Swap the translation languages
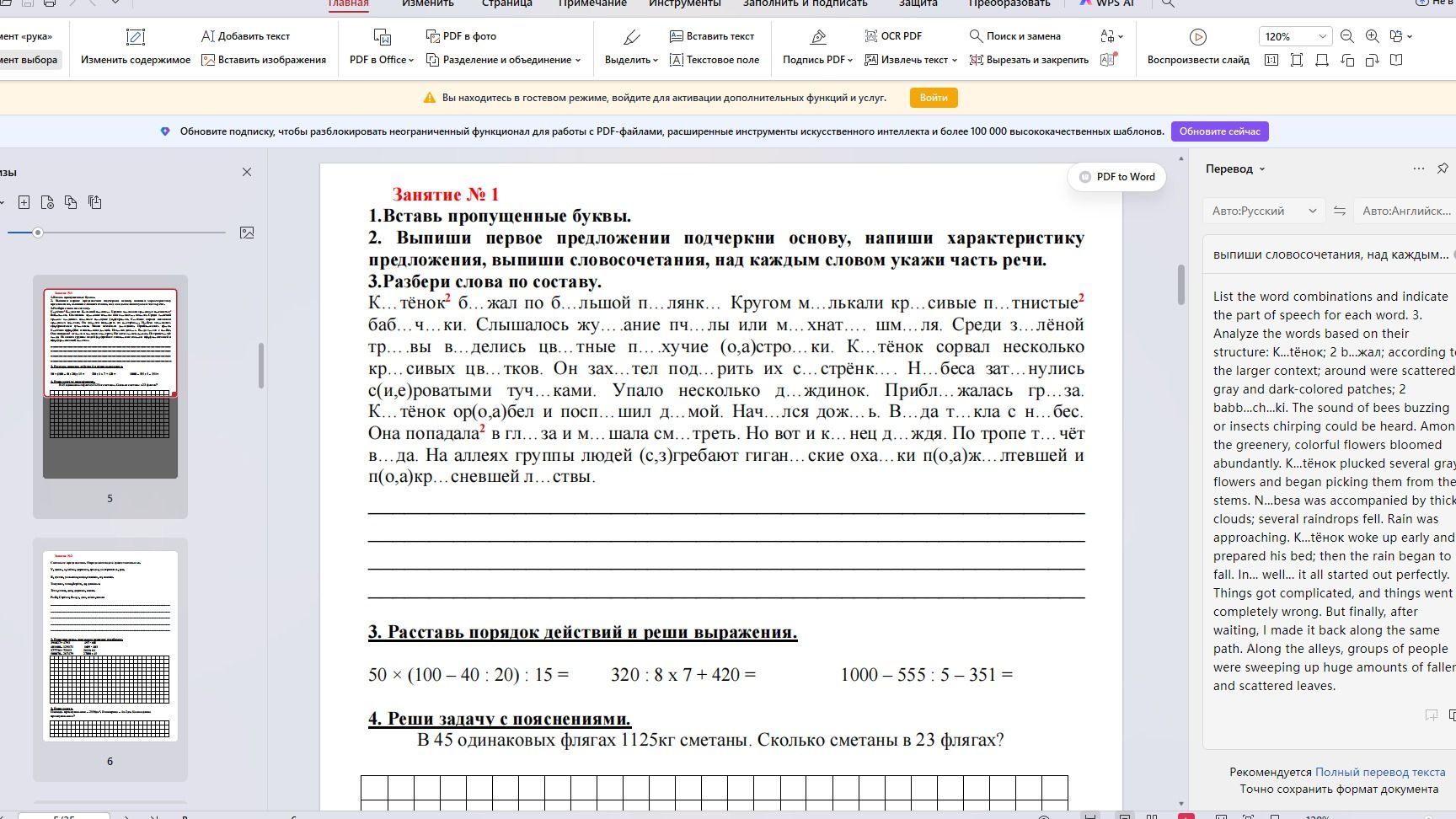 tap(1339, 211)
